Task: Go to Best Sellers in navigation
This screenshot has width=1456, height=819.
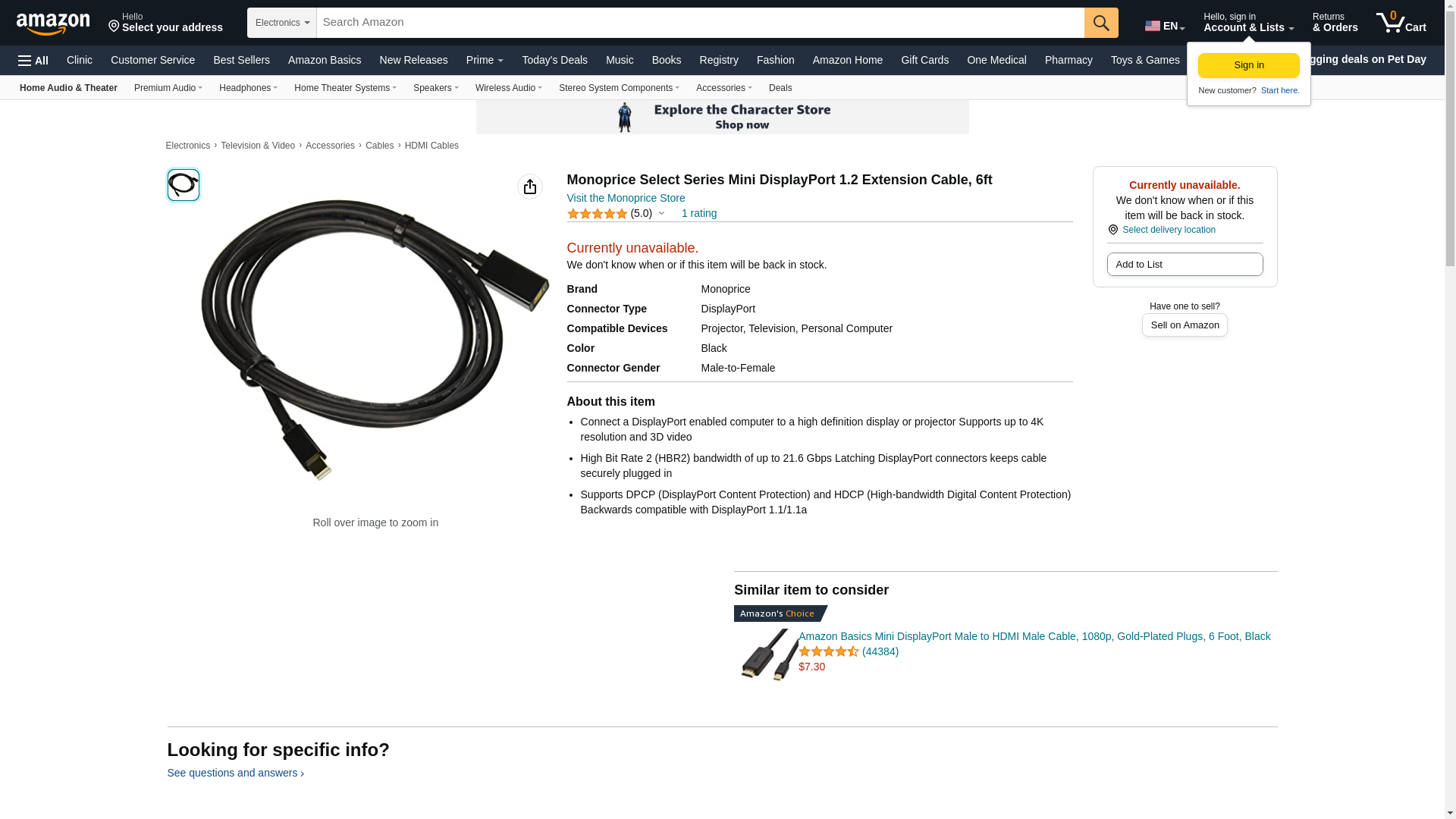Action: (x=241, y=60)
